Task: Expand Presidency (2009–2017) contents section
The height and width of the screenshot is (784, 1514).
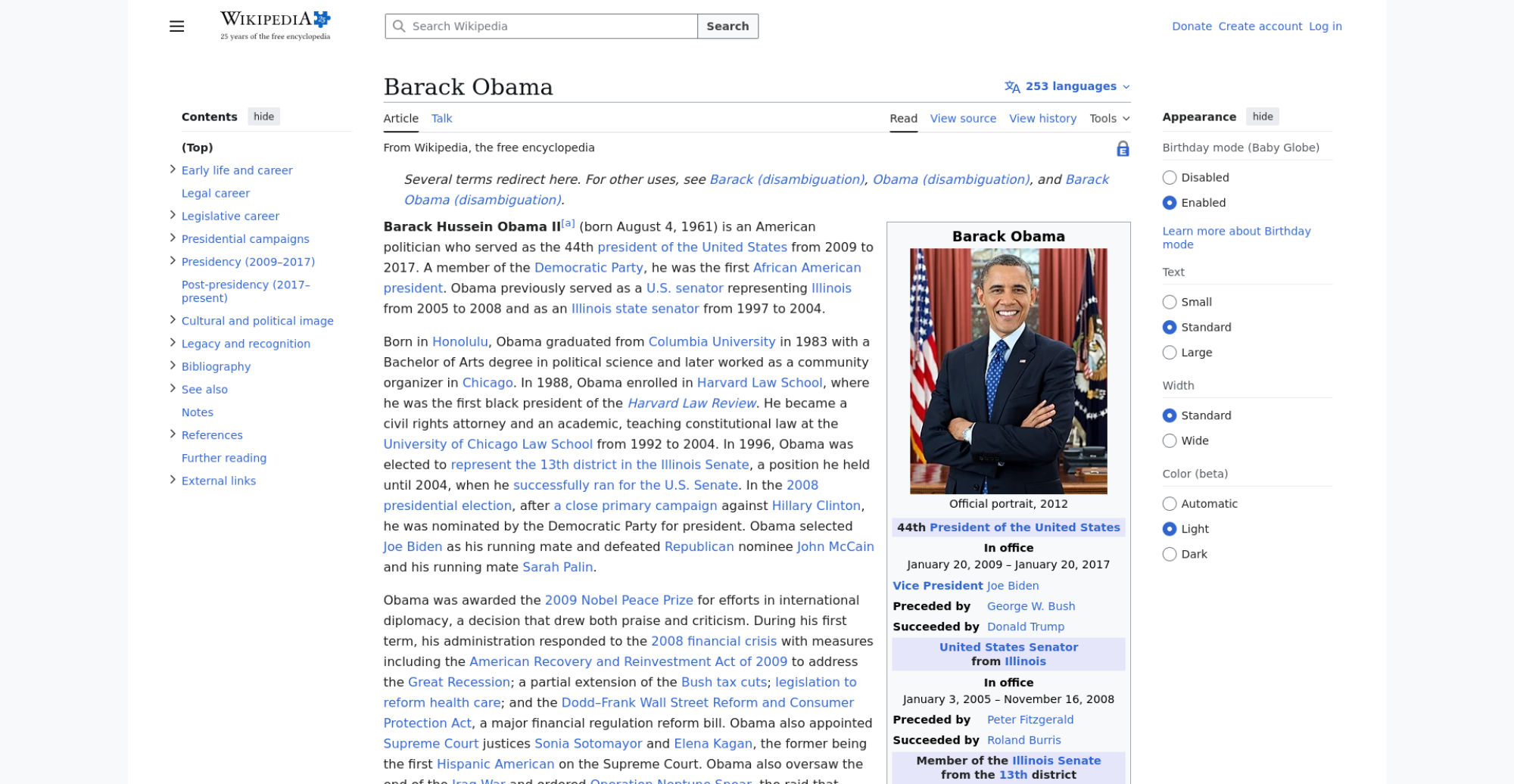Action: [173, 261]
